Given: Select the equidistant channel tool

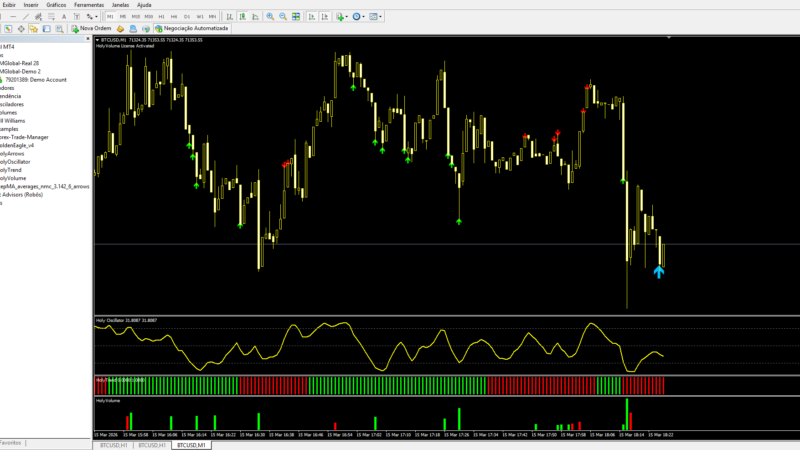Looking at the screenshot, I should coord(38,16).
